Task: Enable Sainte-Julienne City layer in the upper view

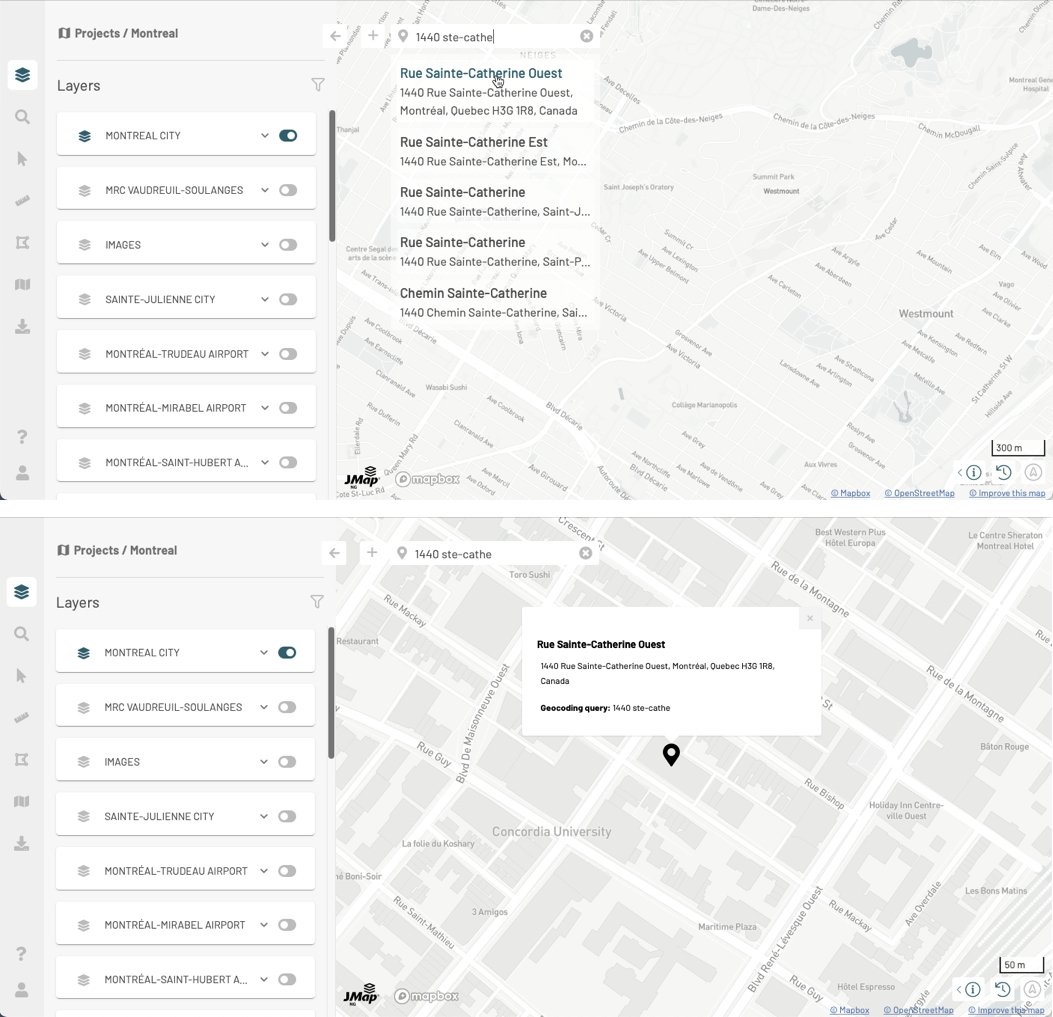Action: pyautogui.click(x=288, y=300)
